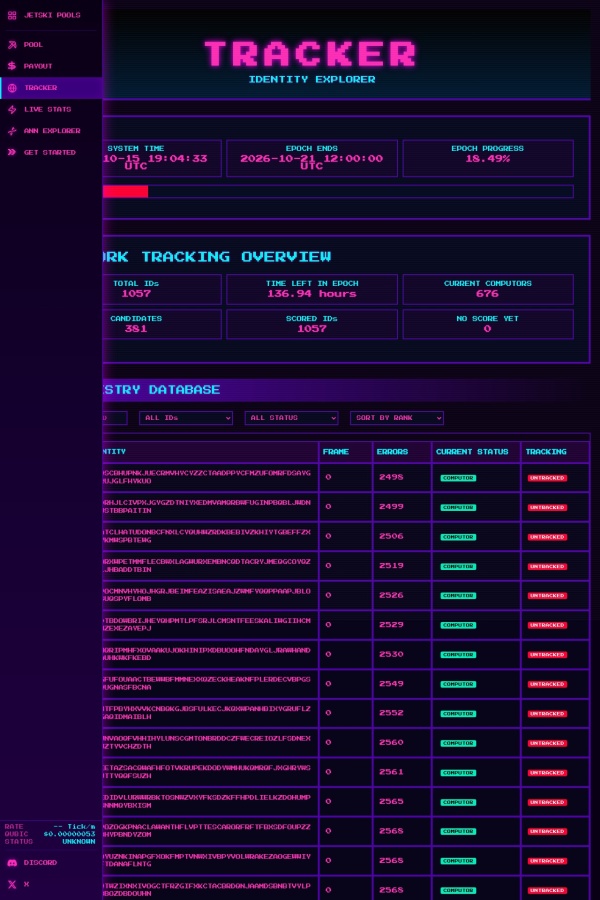This screenshot has width=600, height=900.
Task: Click the epoch progress bar
Action: [x=338, y=191]
